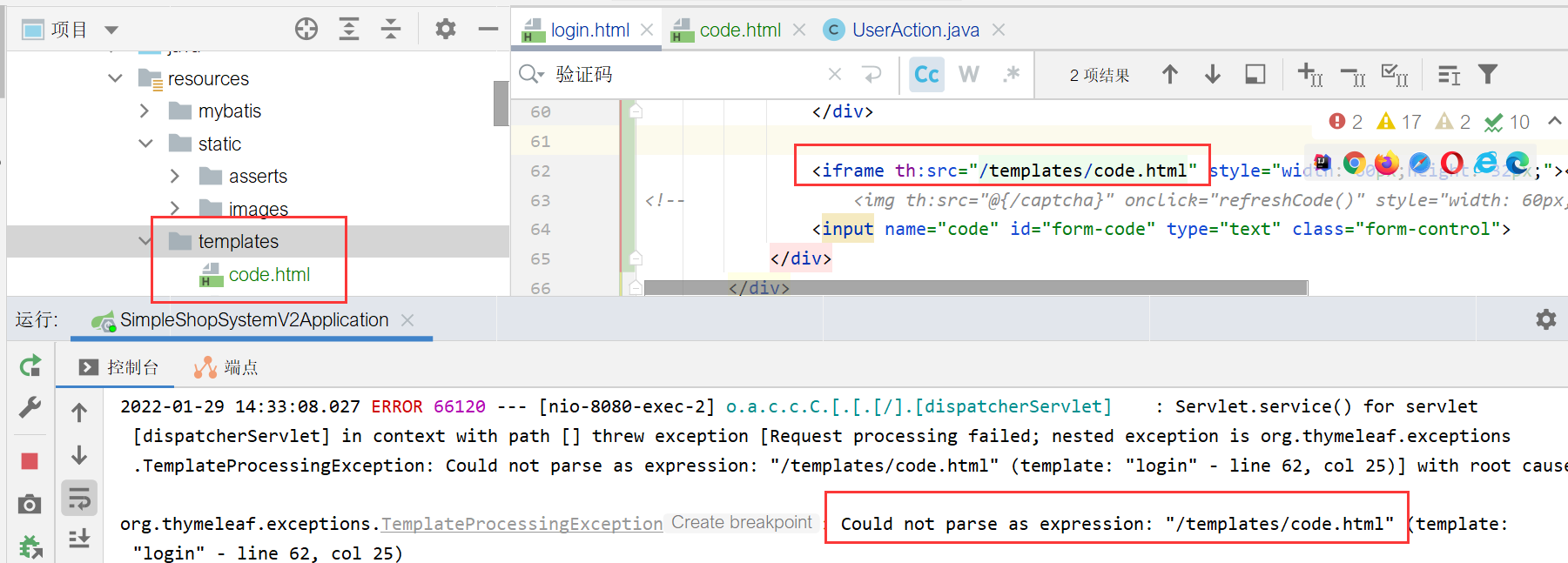Open project panel settings gear

pos(446,30)
